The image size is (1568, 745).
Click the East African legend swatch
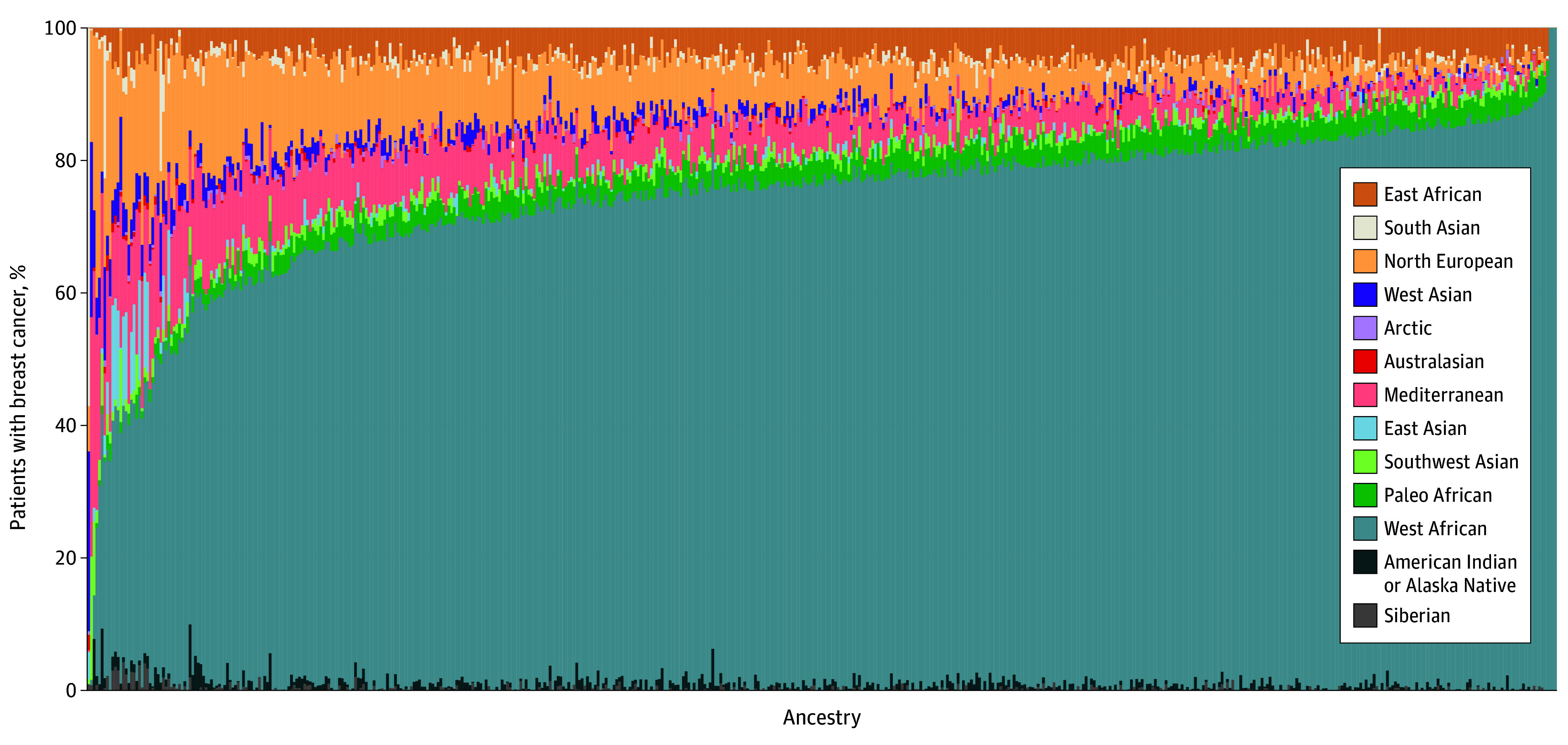point(1365,195)
